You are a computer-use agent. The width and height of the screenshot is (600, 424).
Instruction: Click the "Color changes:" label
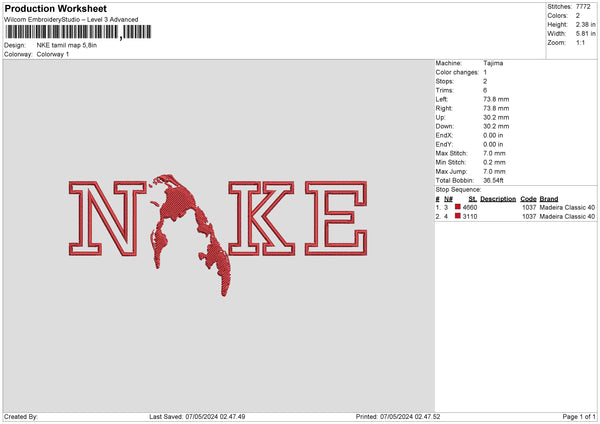pyautogui.click(x=457, y=72)
